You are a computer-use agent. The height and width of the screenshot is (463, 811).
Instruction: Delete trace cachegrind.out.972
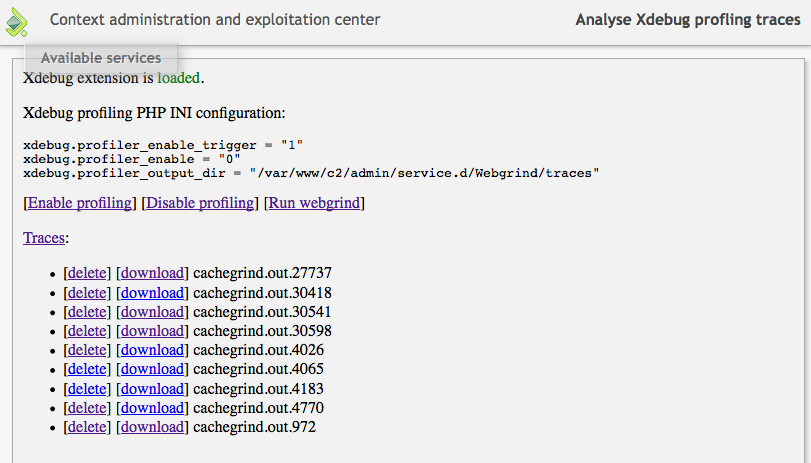click(x=87, y=427)
